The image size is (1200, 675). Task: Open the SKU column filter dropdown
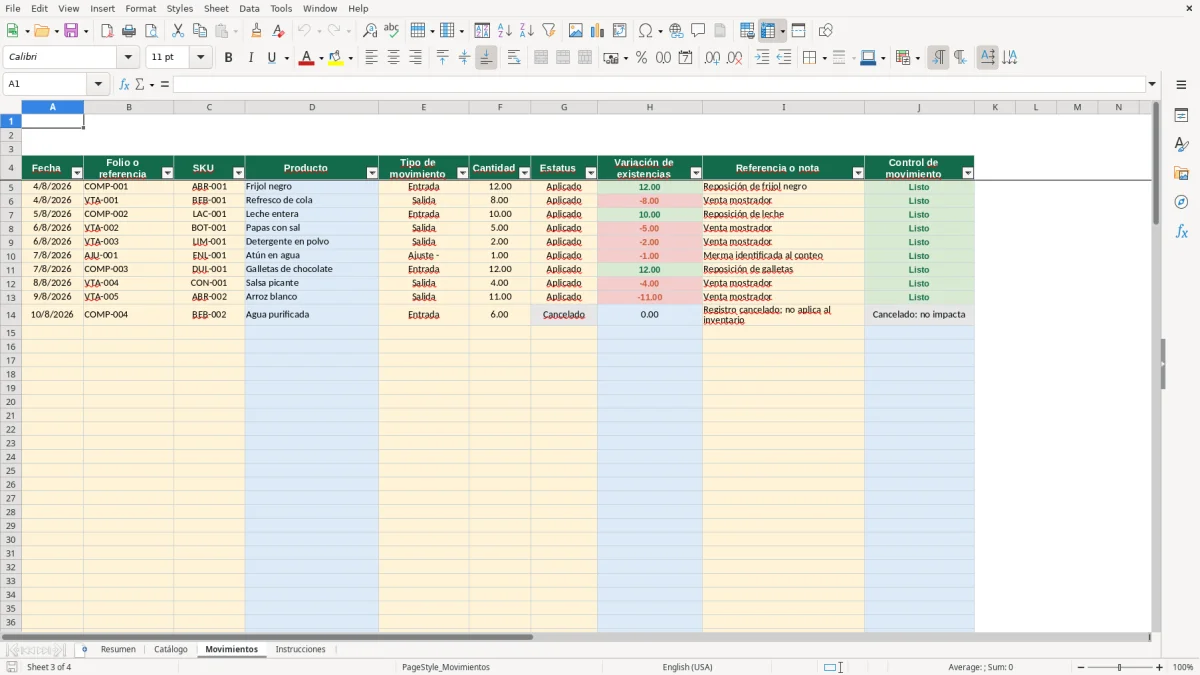pyautogui.click(x=238, y=173)
